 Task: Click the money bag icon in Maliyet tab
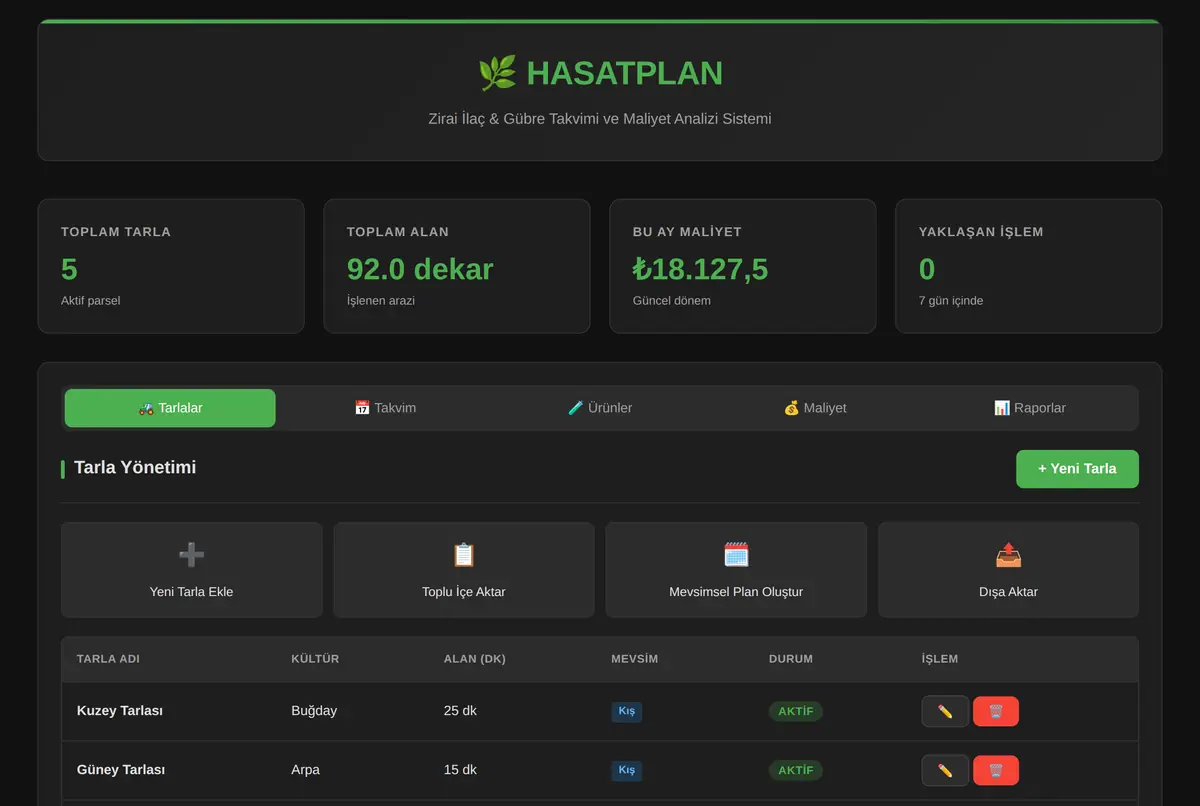point(791,408)
